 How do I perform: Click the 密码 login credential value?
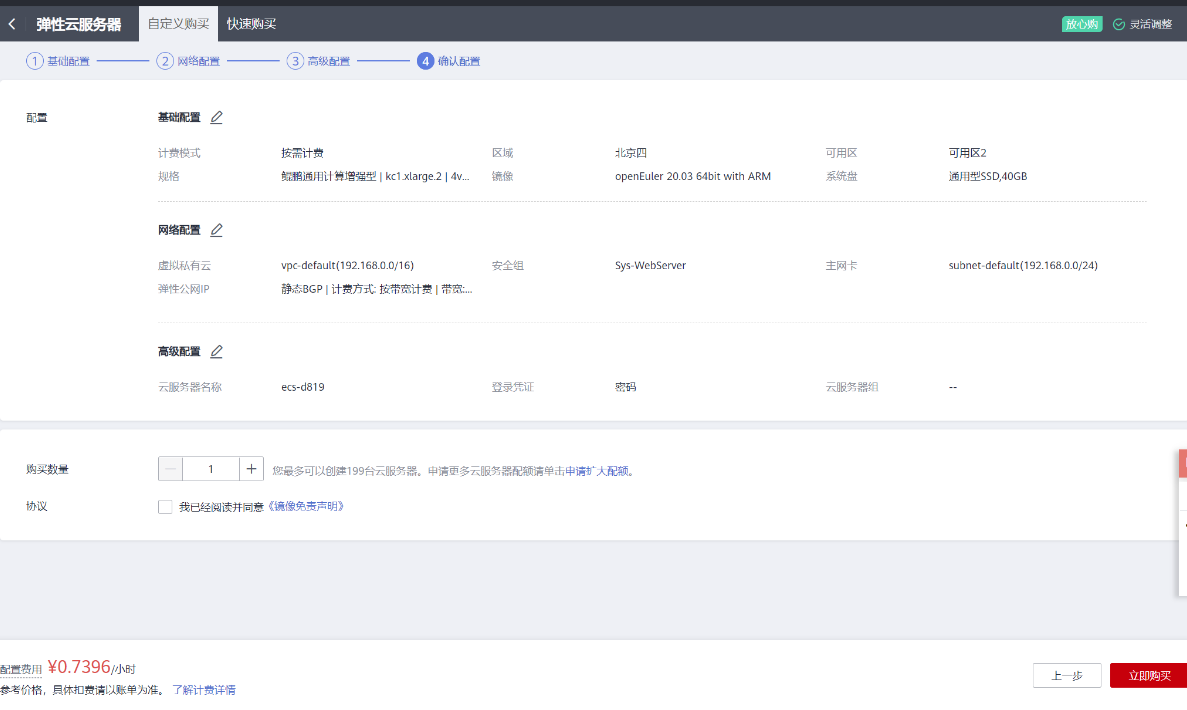(x=625, y=387)
